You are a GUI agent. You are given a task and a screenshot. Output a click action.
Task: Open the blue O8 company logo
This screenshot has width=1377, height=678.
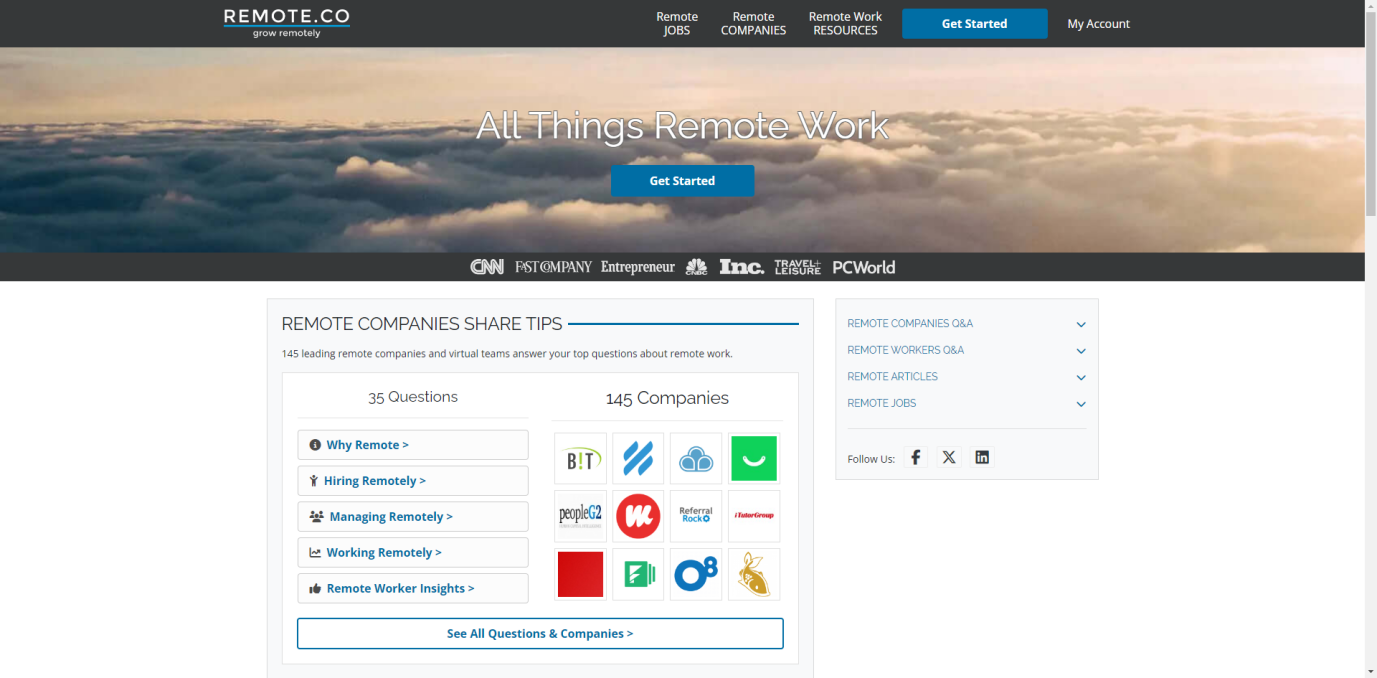click(696, 574)
